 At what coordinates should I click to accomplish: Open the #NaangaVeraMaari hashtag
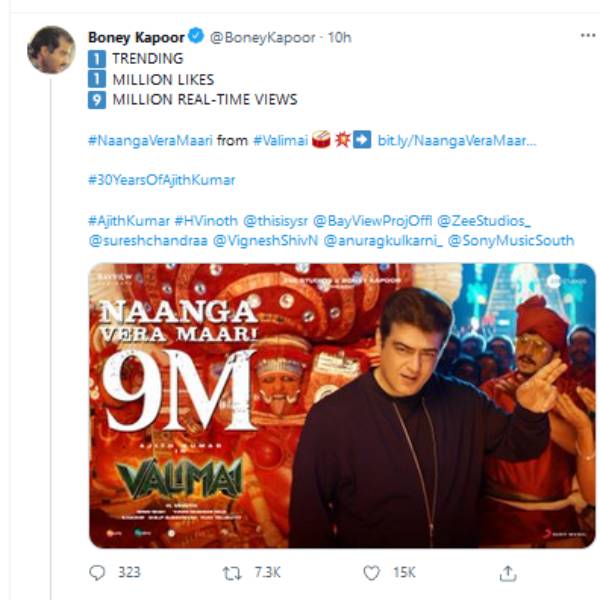(x=150, y=140)
